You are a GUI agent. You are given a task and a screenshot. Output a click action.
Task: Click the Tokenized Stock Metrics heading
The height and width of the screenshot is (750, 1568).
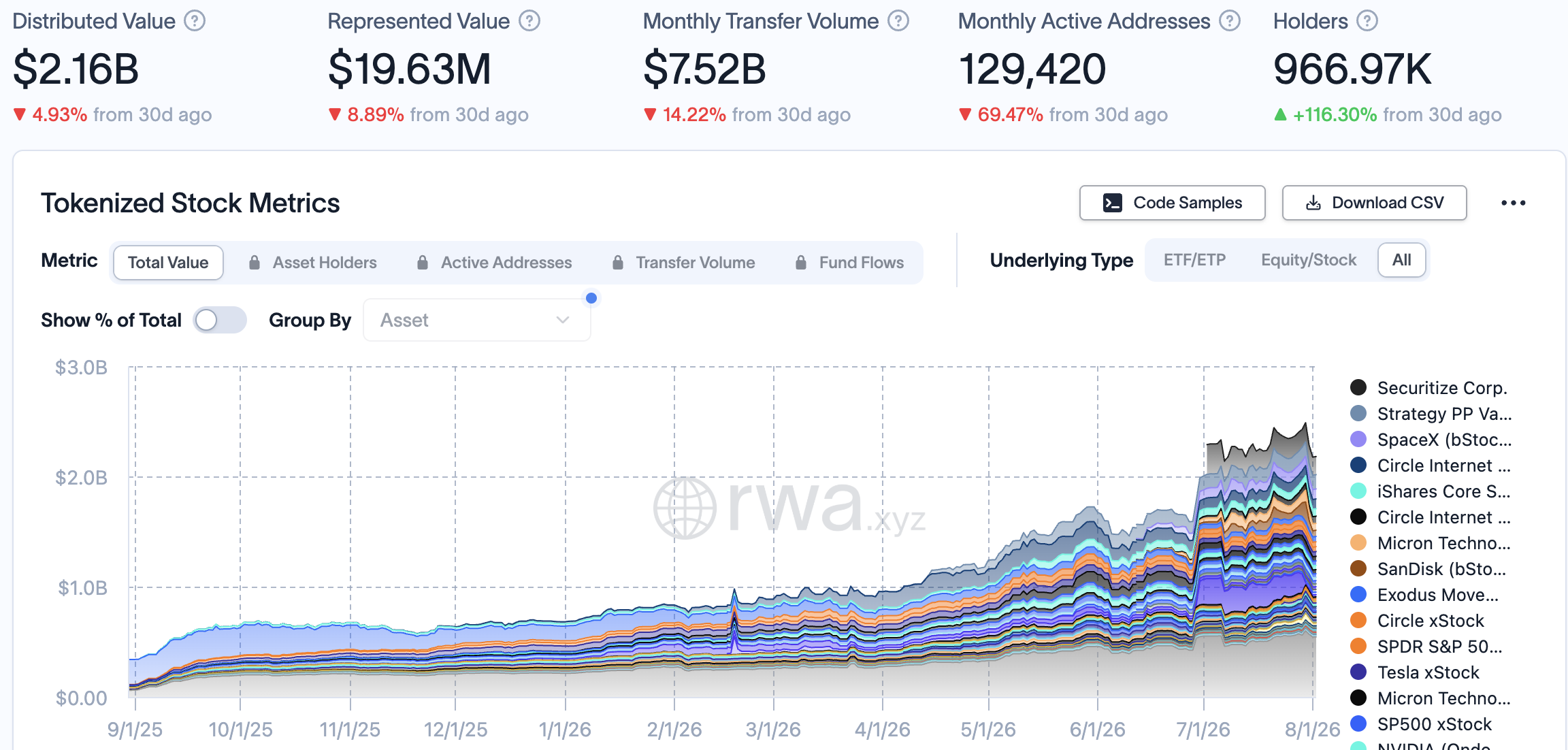point(191,203)
